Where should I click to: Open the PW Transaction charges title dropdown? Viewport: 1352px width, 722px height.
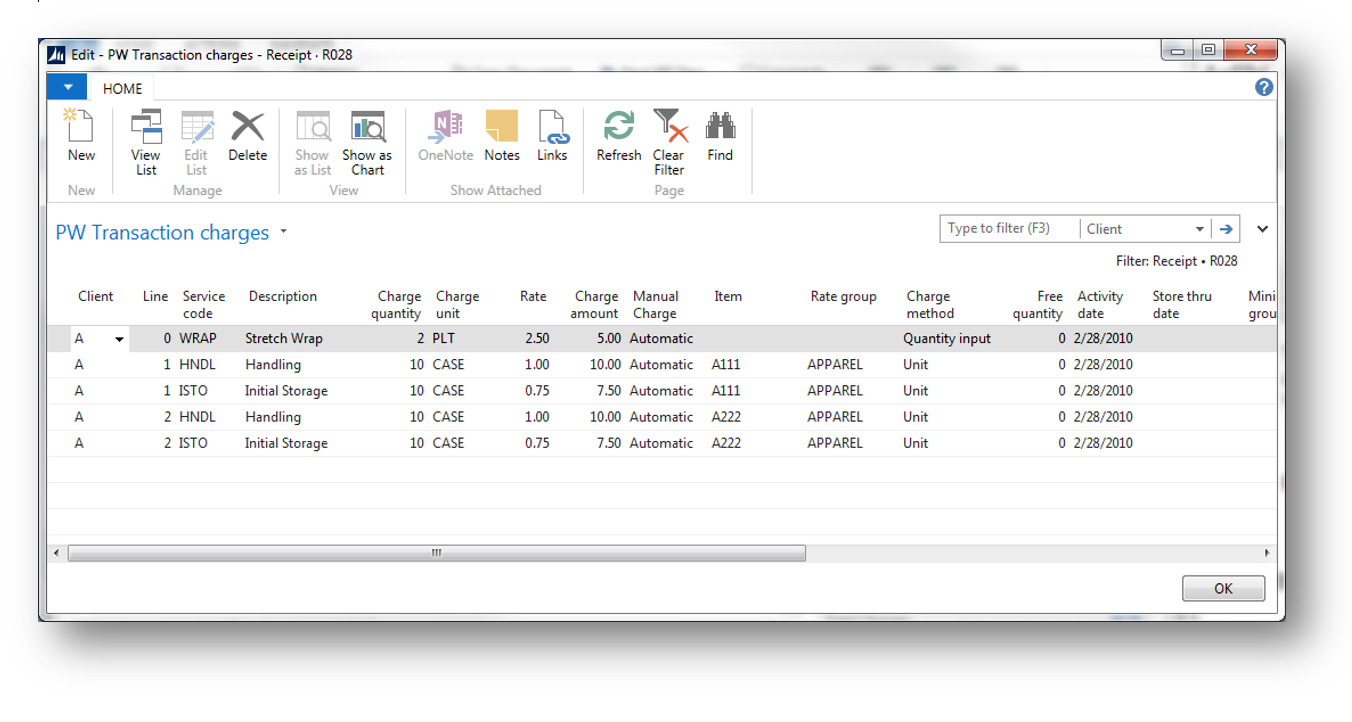pyautogui.click(x=283, y=232)
